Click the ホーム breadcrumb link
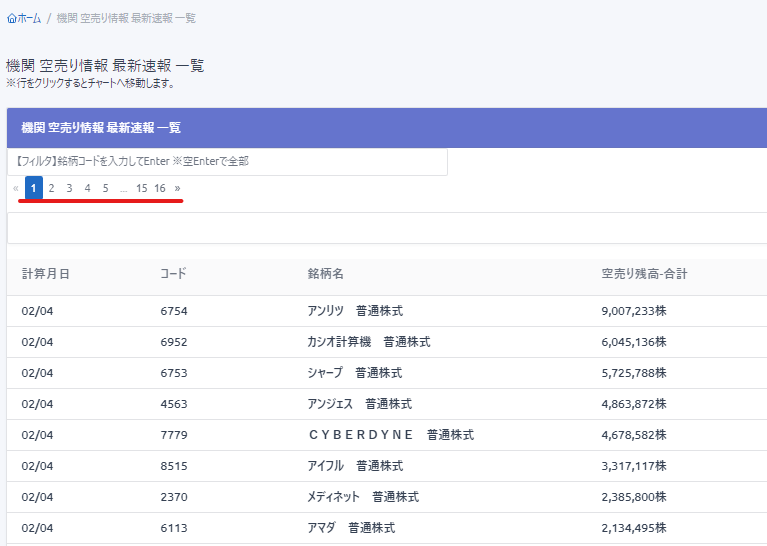 tap(29, 18)
